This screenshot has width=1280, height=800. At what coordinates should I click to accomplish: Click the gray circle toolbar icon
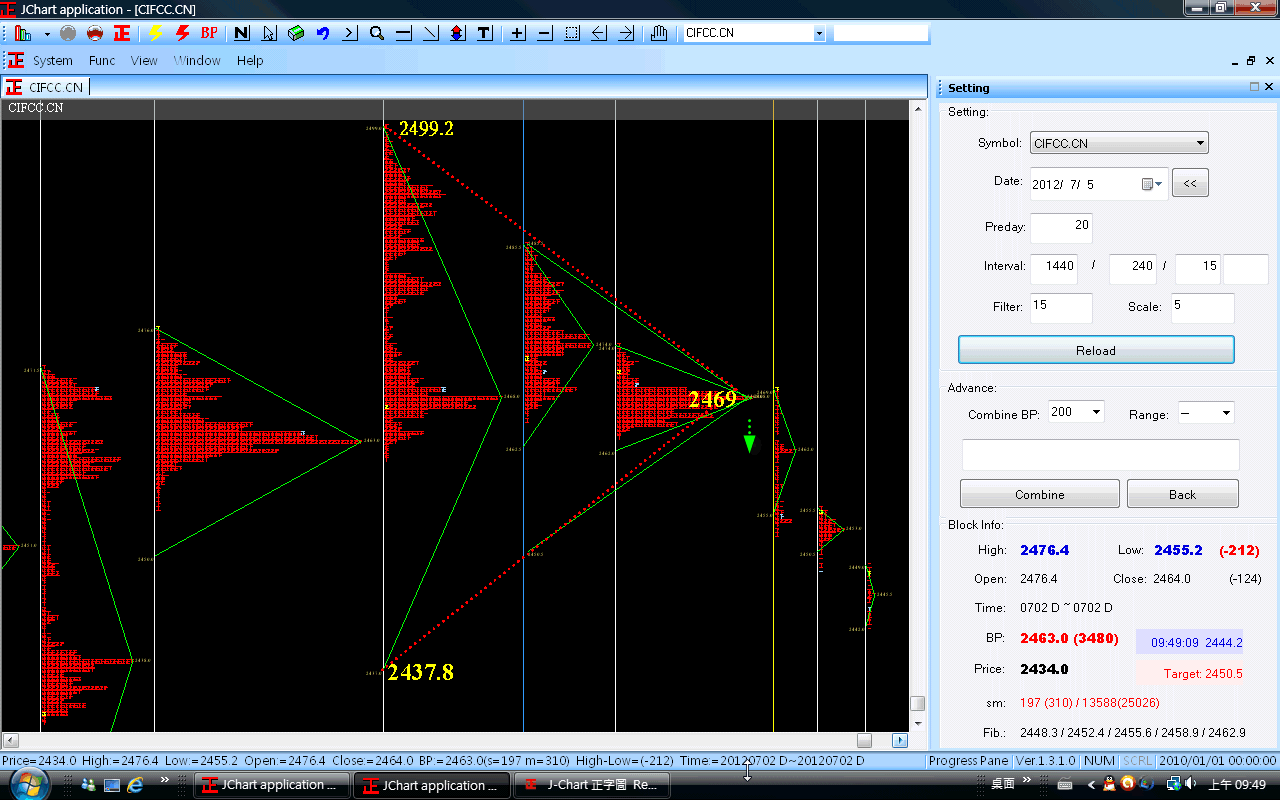pos(68,33)
